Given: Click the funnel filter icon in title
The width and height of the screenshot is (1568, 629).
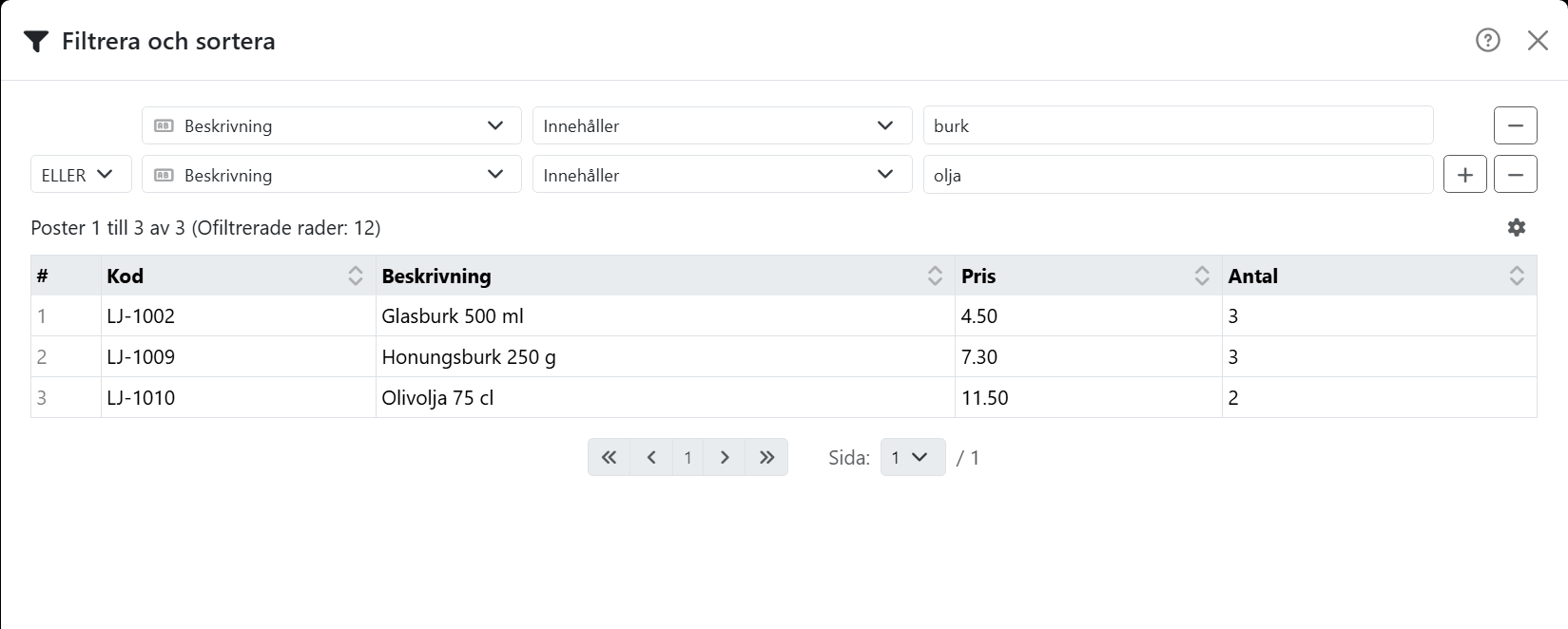Looking at the screenshot, I should (x=36, y=42).
